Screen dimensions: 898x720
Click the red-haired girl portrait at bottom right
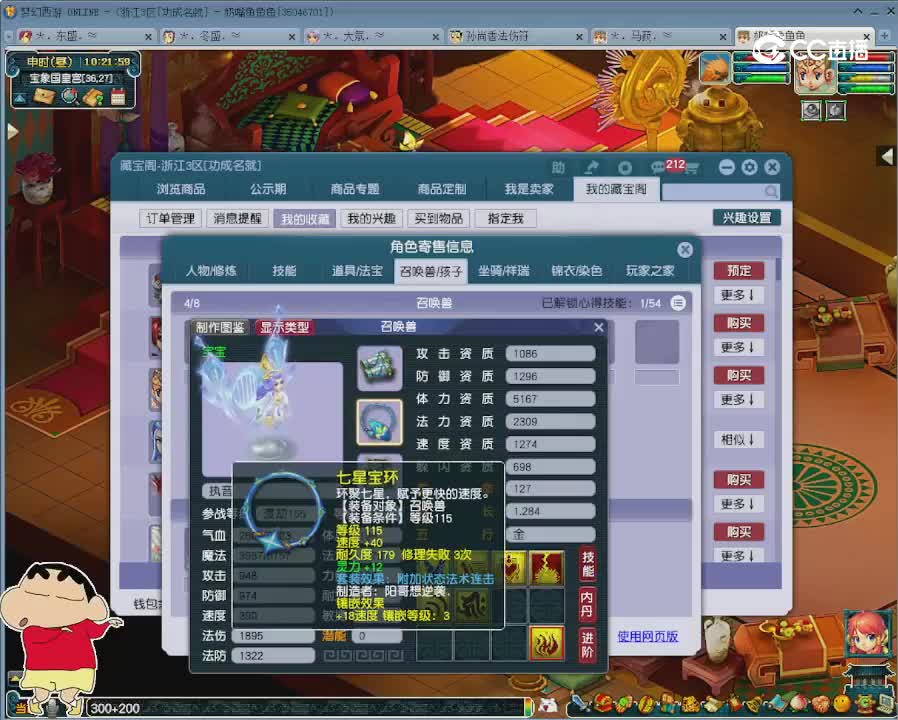click(x=868, y=634)
